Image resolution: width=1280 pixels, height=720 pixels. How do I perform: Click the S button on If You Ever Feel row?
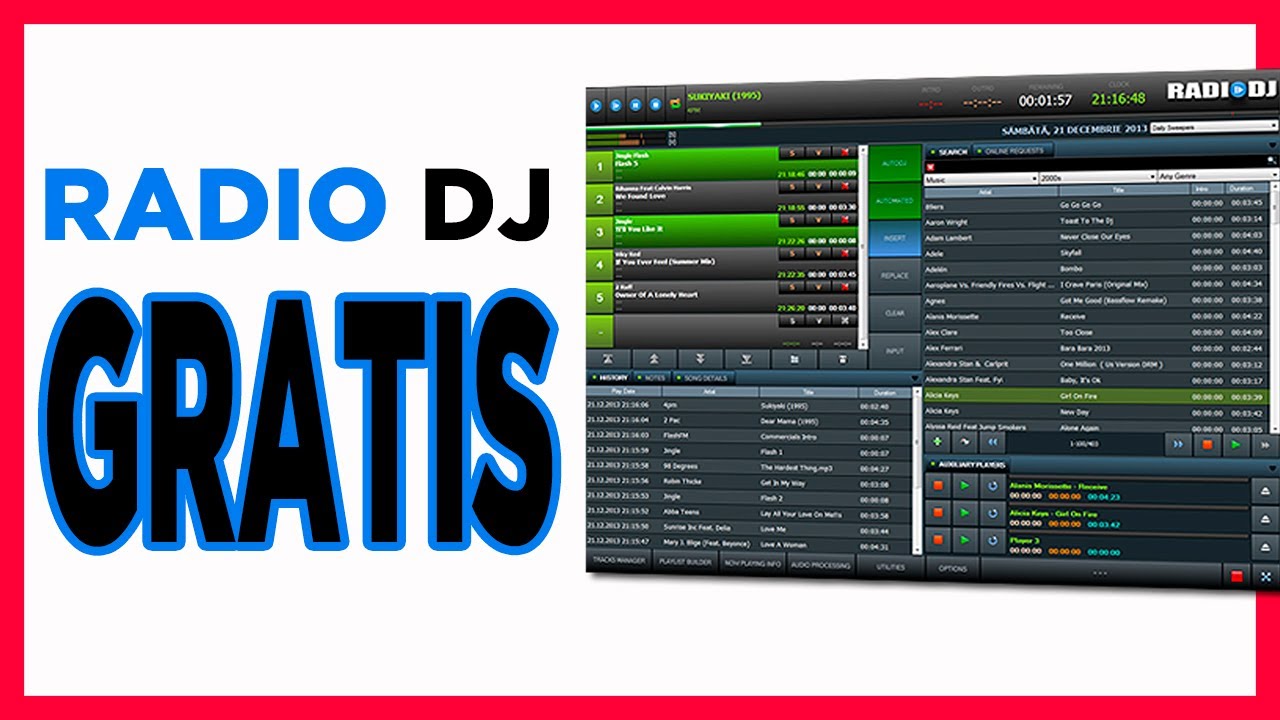793,254
